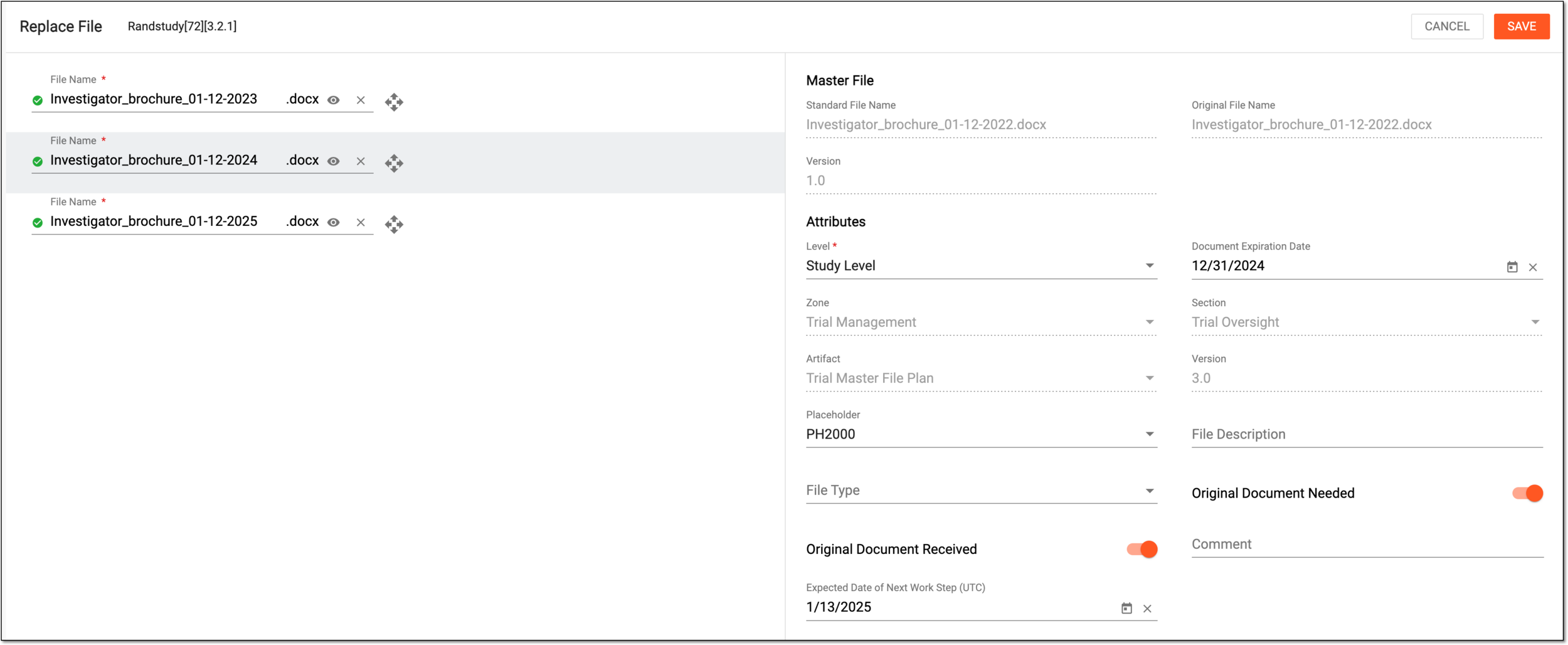
Task: Remove the Investigator_brochure_01-12-2023 file with X icon
Action: (x=361, y=100)
